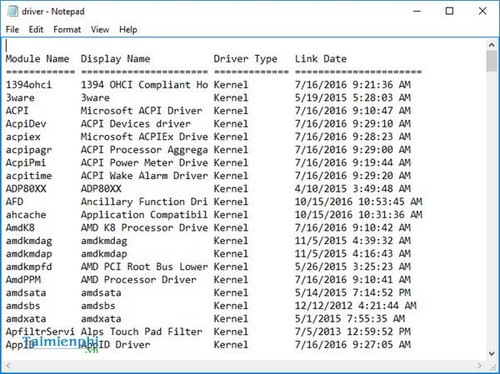Click the module name AcpiPmi

(26, 163)
